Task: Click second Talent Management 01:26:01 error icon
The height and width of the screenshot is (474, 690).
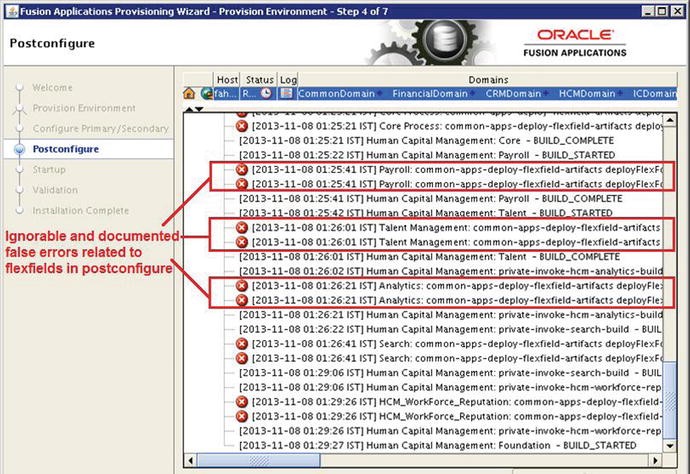Action: [x=242, y=242]
